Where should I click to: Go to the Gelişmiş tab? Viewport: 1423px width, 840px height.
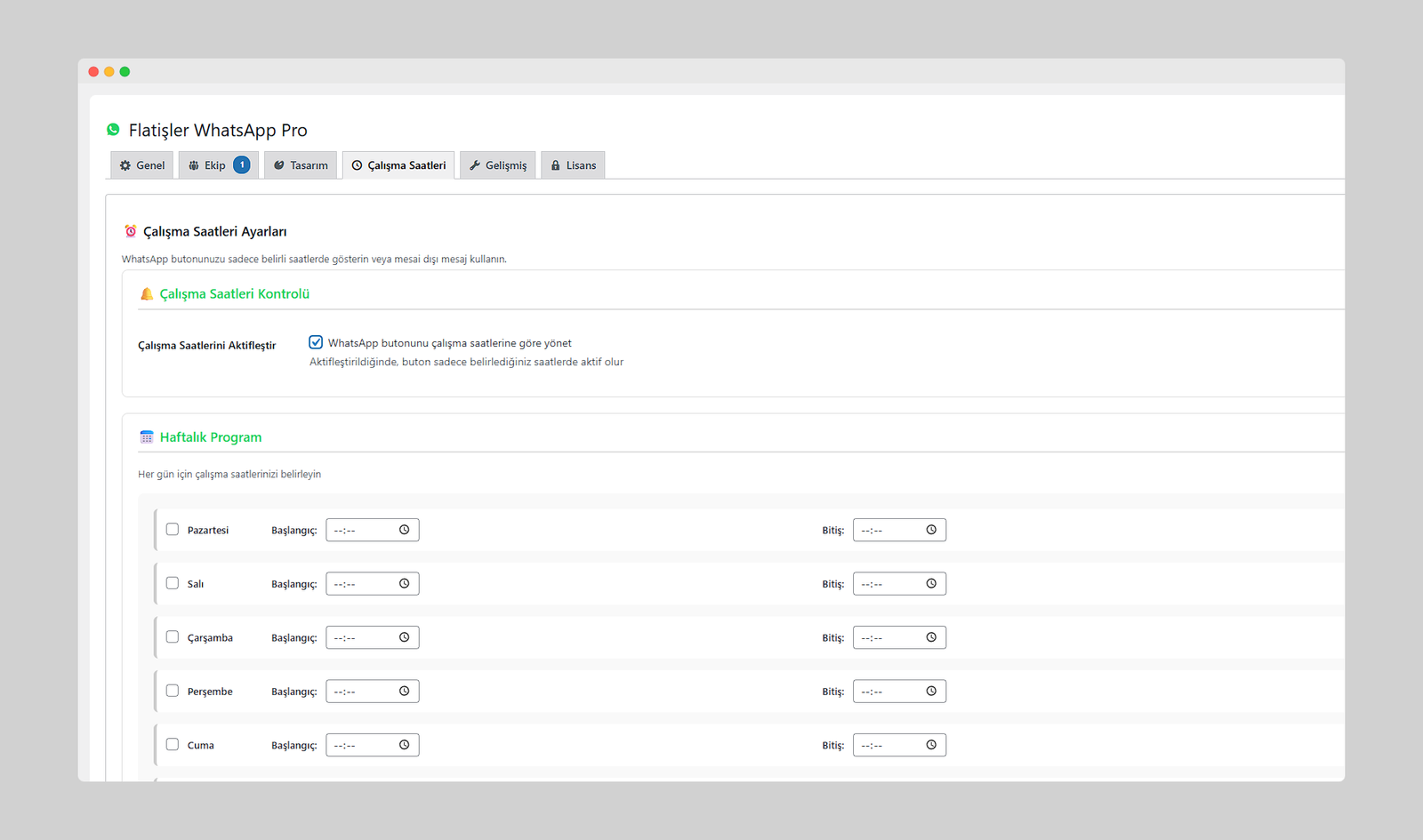(498, 165)
